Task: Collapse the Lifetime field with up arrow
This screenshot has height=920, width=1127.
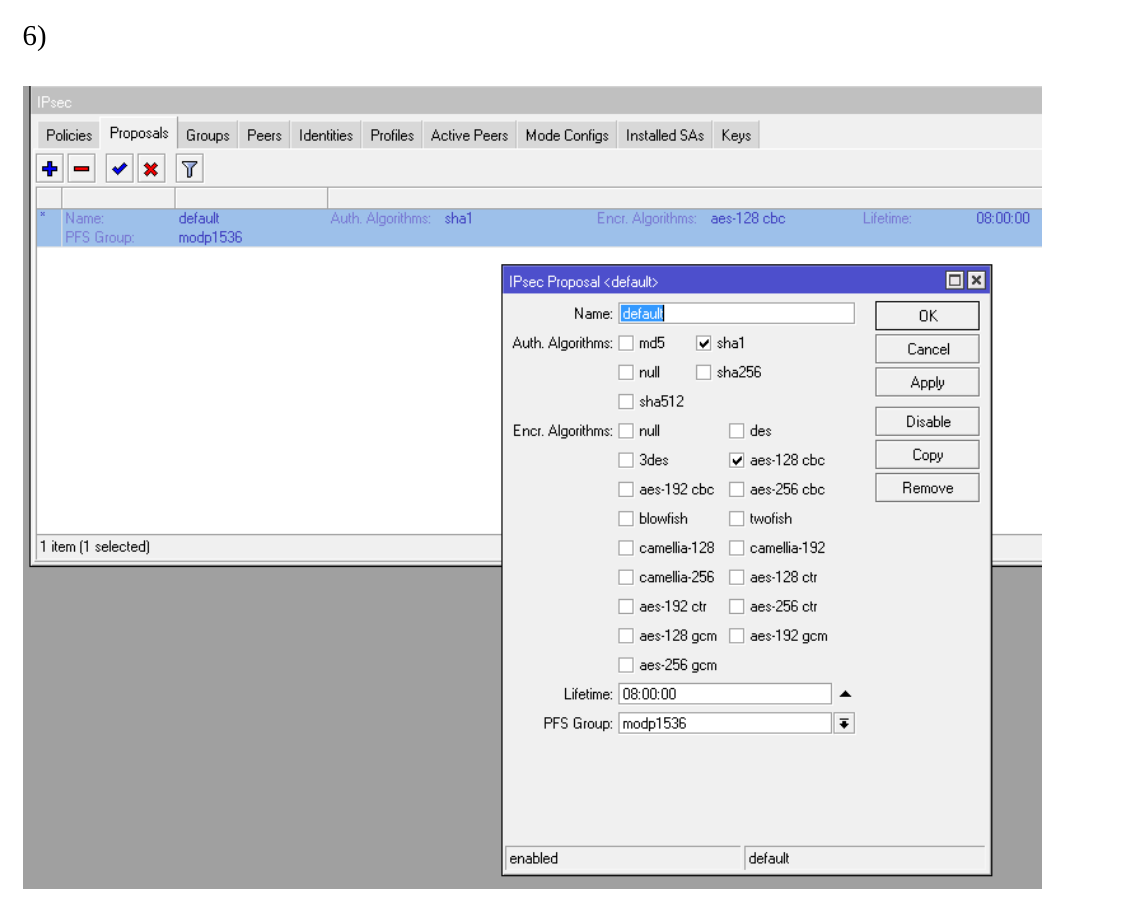Action: (844, 694)
